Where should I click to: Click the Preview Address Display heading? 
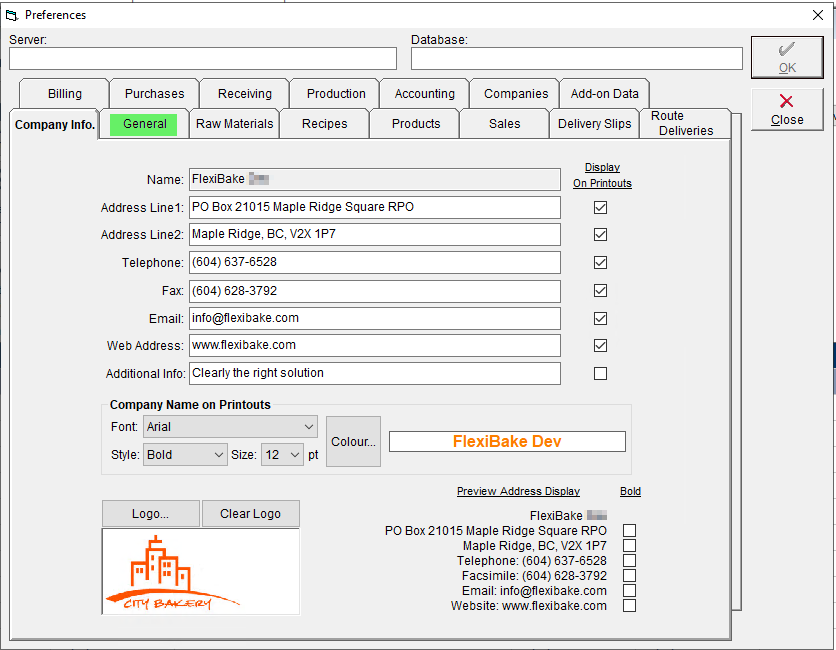(518, 491)
